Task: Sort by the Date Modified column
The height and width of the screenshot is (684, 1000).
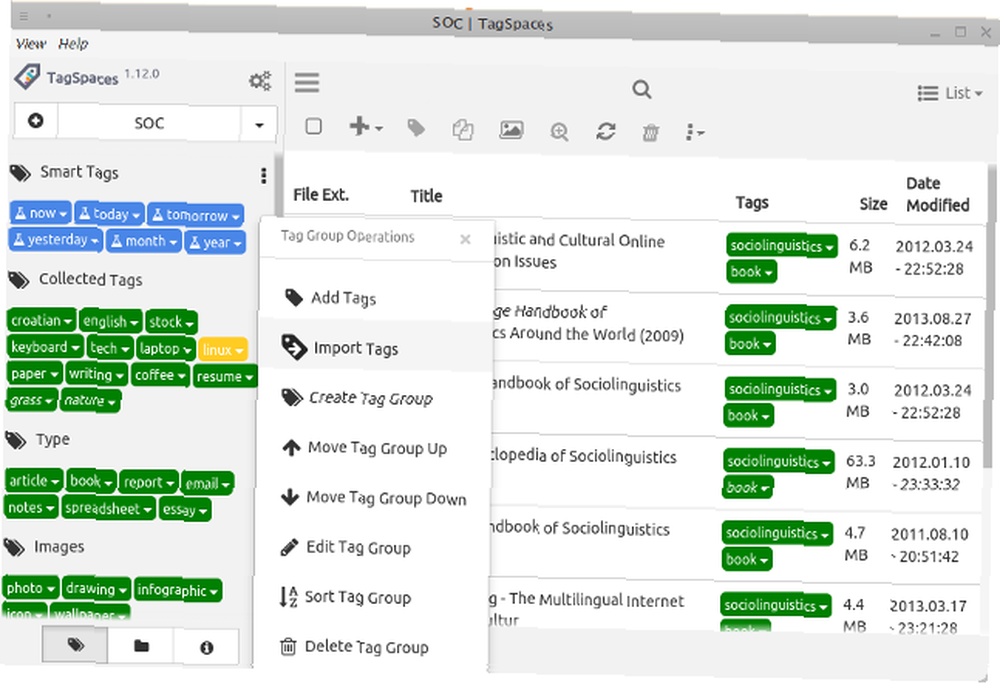Action: pyautogui.click(x=938, y=194)
